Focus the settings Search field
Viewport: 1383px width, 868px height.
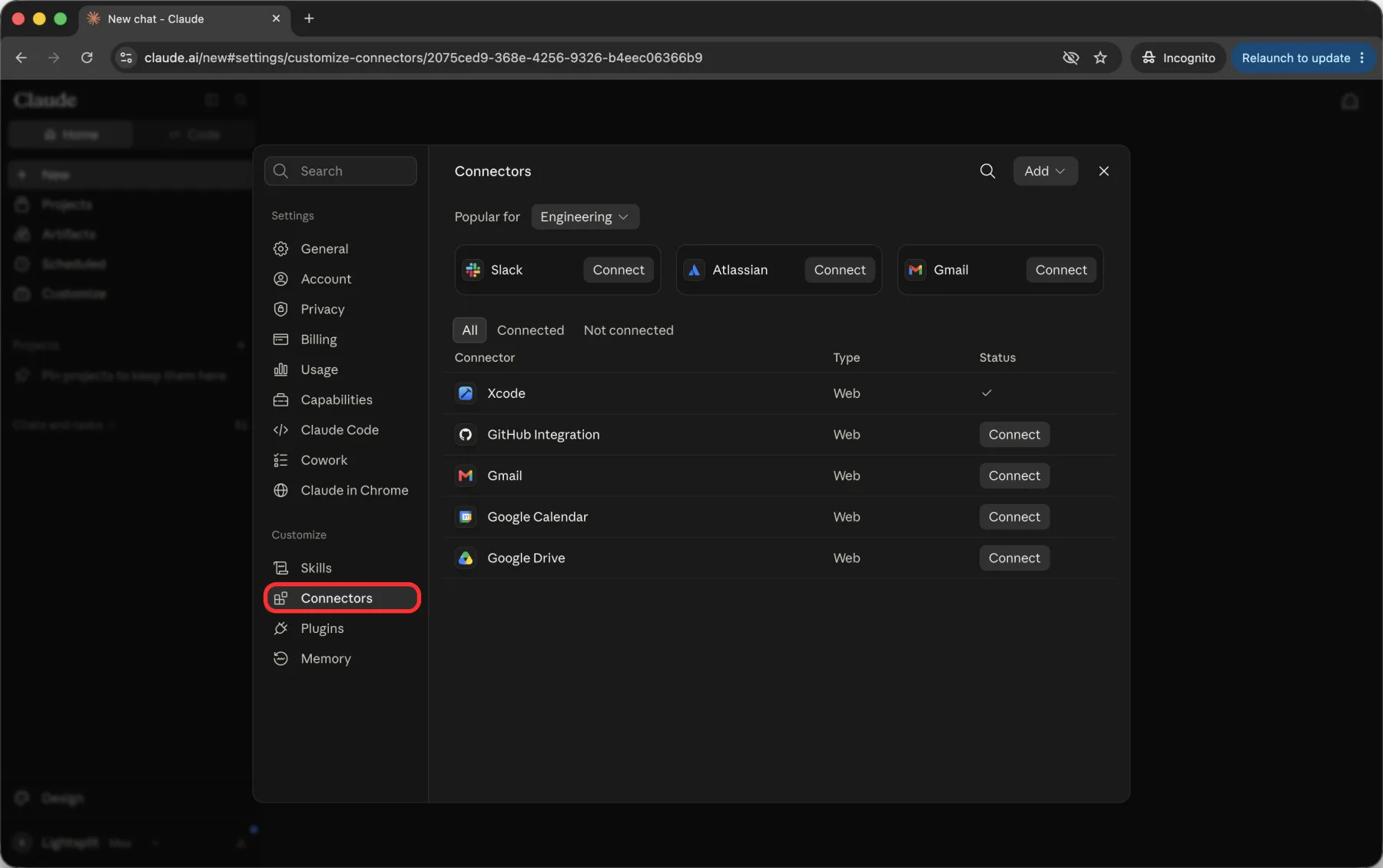pos(340,171)
